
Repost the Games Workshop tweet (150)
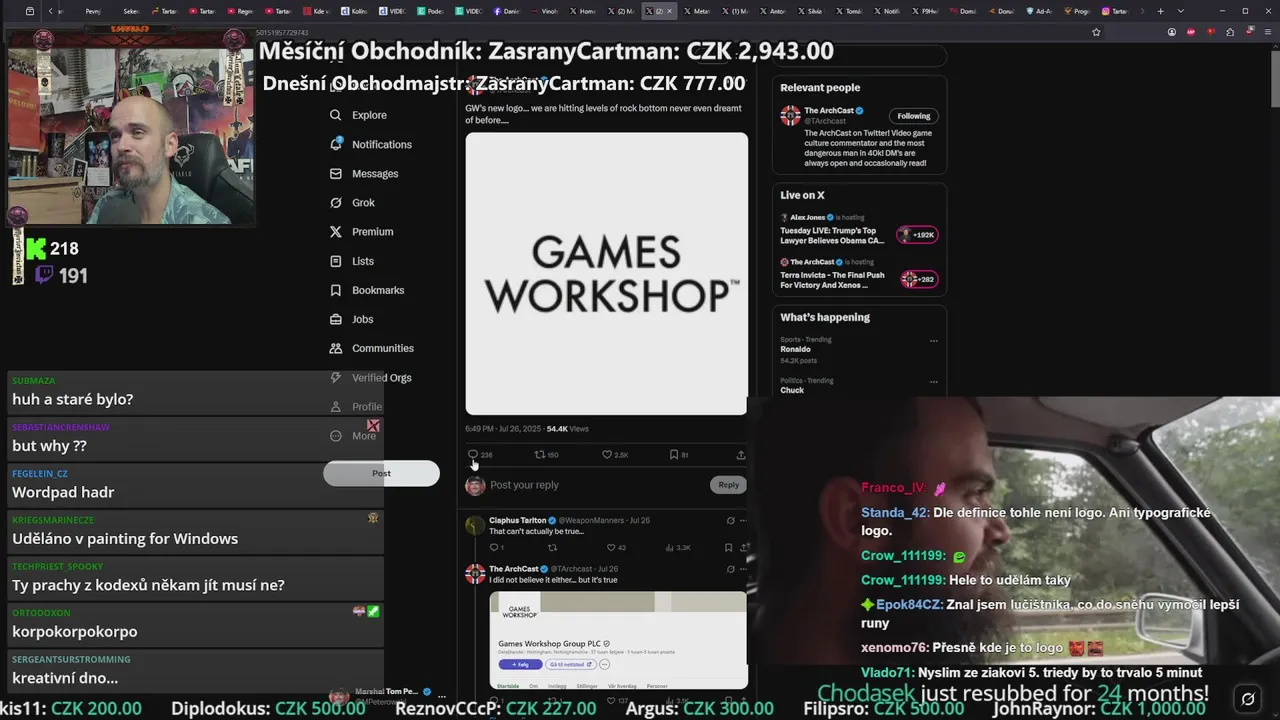(546, 454)
